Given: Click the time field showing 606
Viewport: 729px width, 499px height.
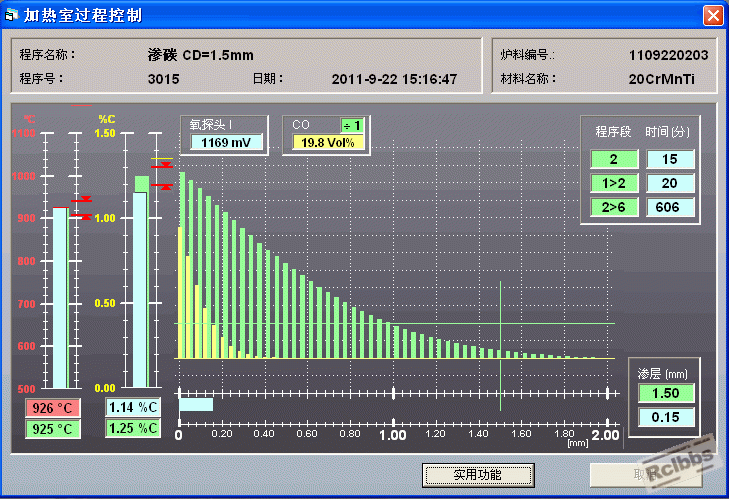Looking at the screenshot, I should pos(670,207).
